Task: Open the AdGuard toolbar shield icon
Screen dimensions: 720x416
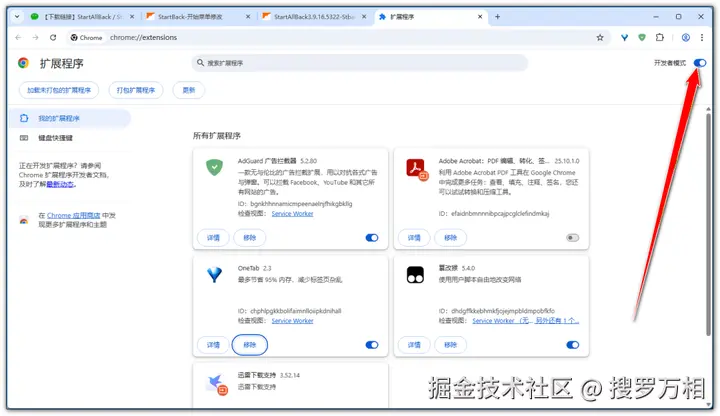Action: [x=642, y=38]
